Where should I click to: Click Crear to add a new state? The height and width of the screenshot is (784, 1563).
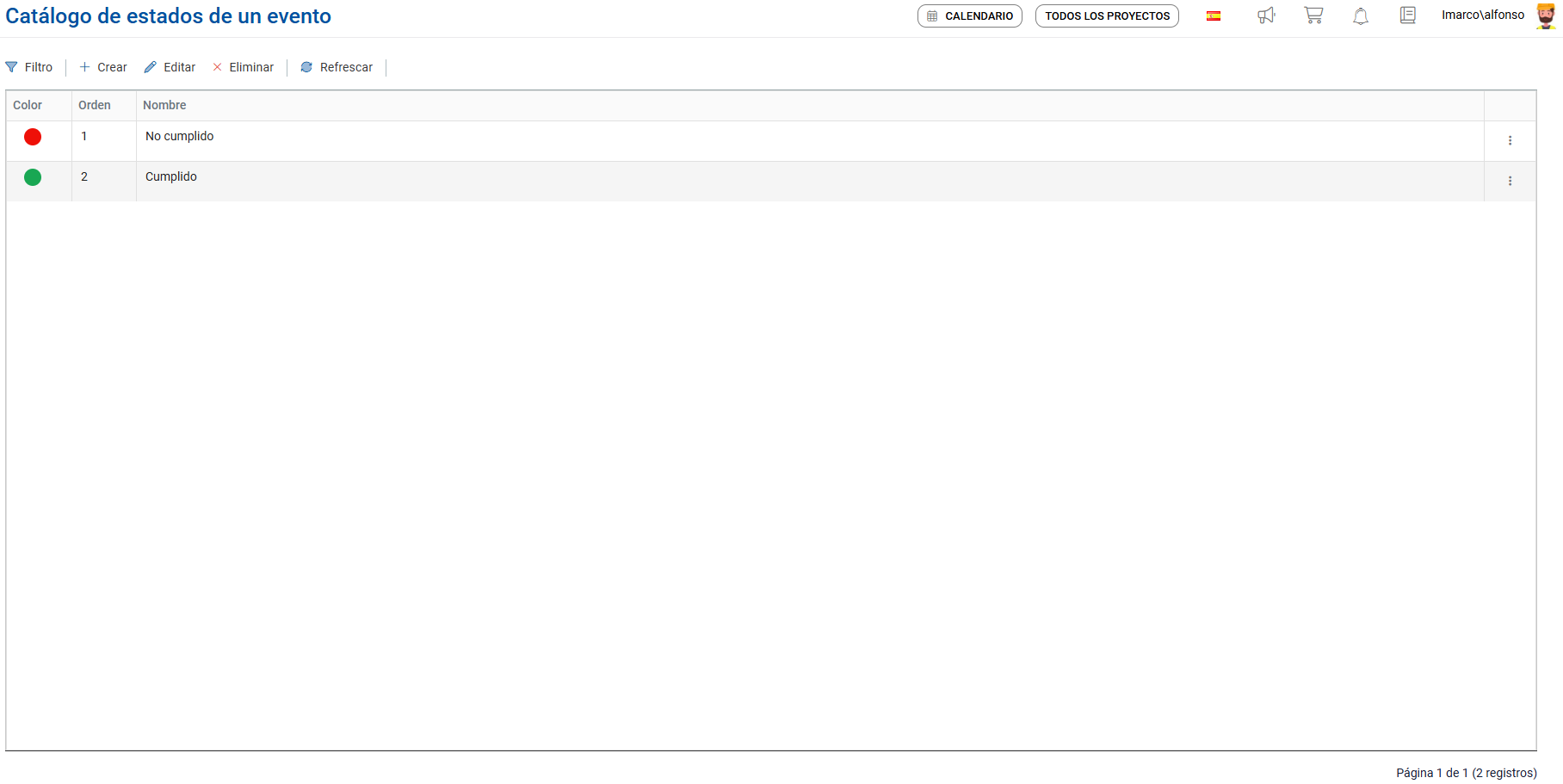pos(103,67)
